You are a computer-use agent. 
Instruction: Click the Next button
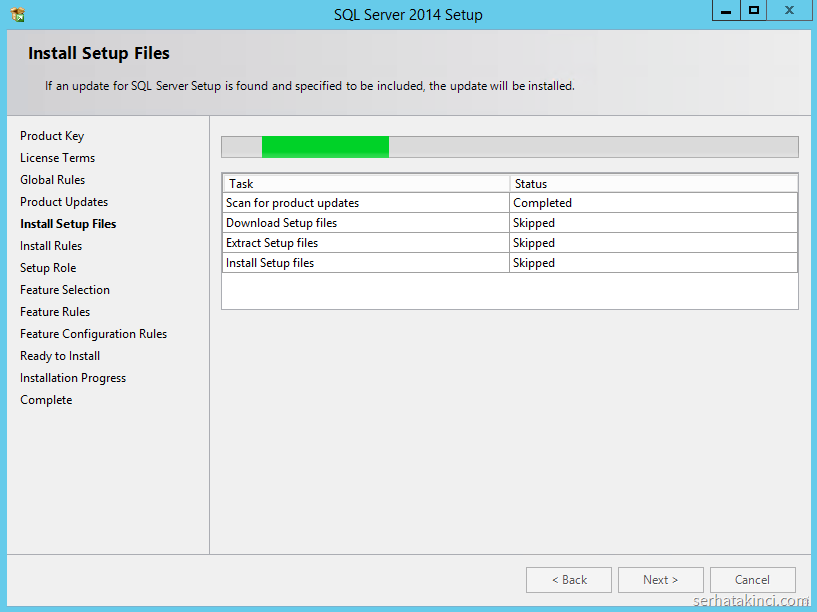(x=660, y=580)
